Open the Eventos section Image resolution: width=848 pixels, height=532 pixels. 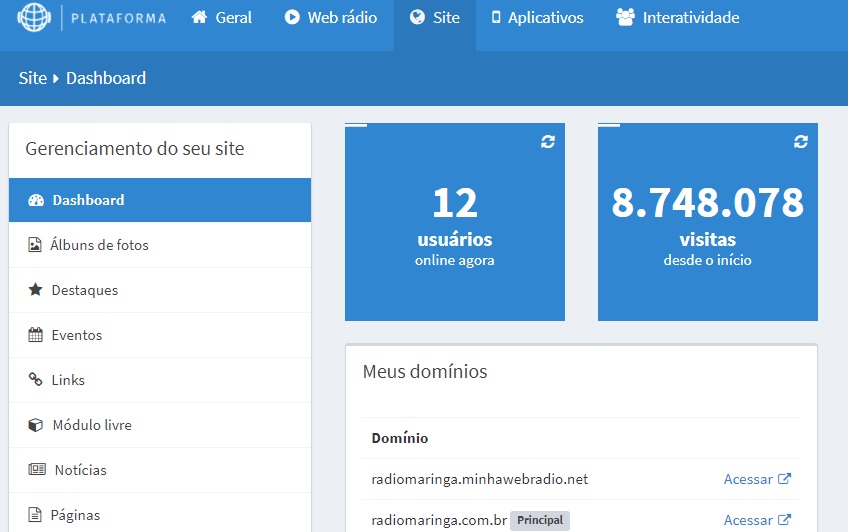160,335
